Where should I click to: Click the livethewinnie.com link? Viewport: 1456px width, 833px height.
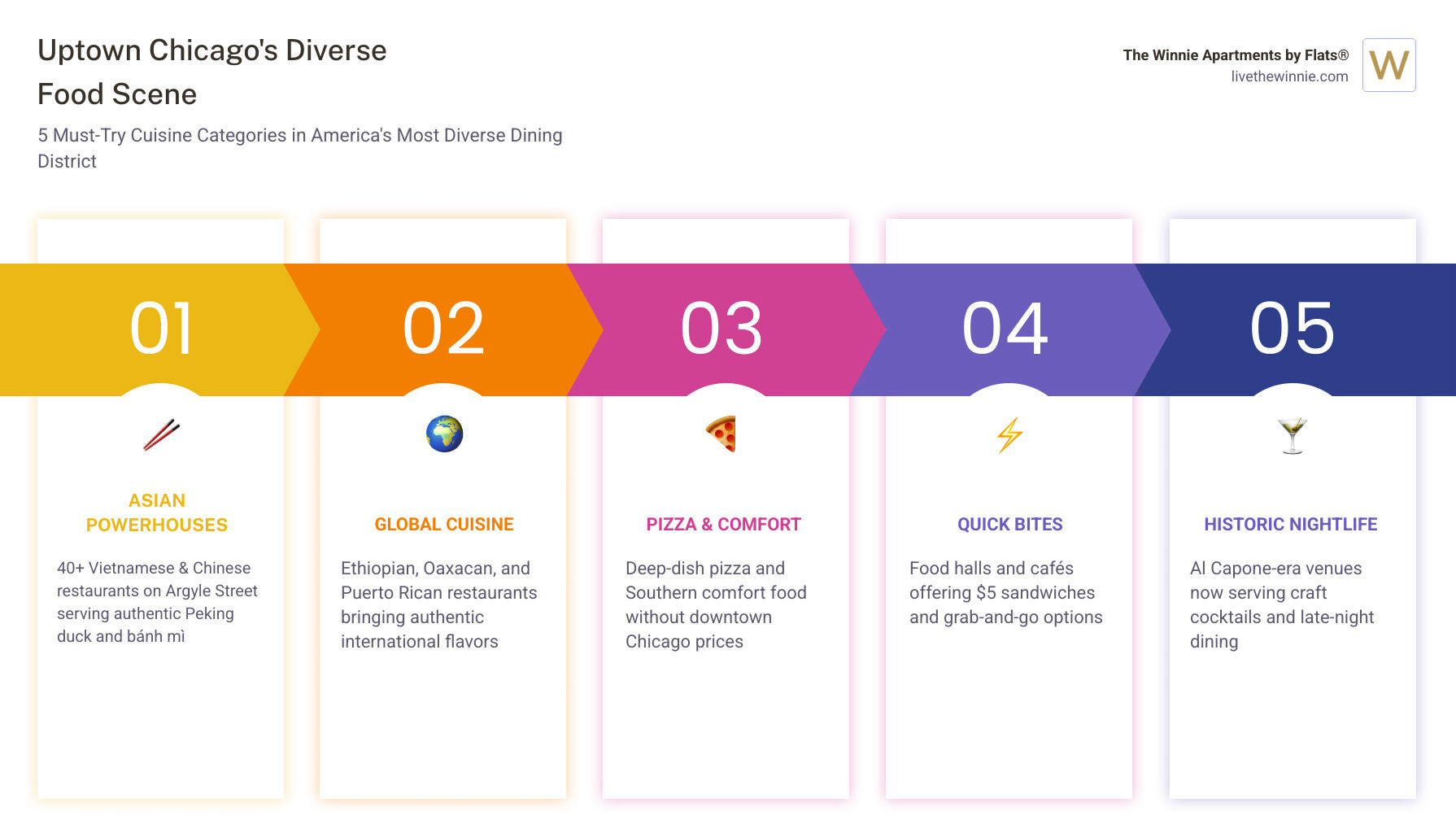1288,76
